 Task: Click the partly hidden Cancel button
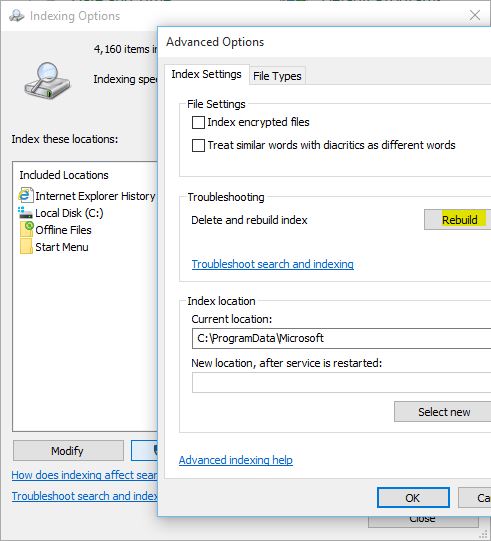(475, 498)
